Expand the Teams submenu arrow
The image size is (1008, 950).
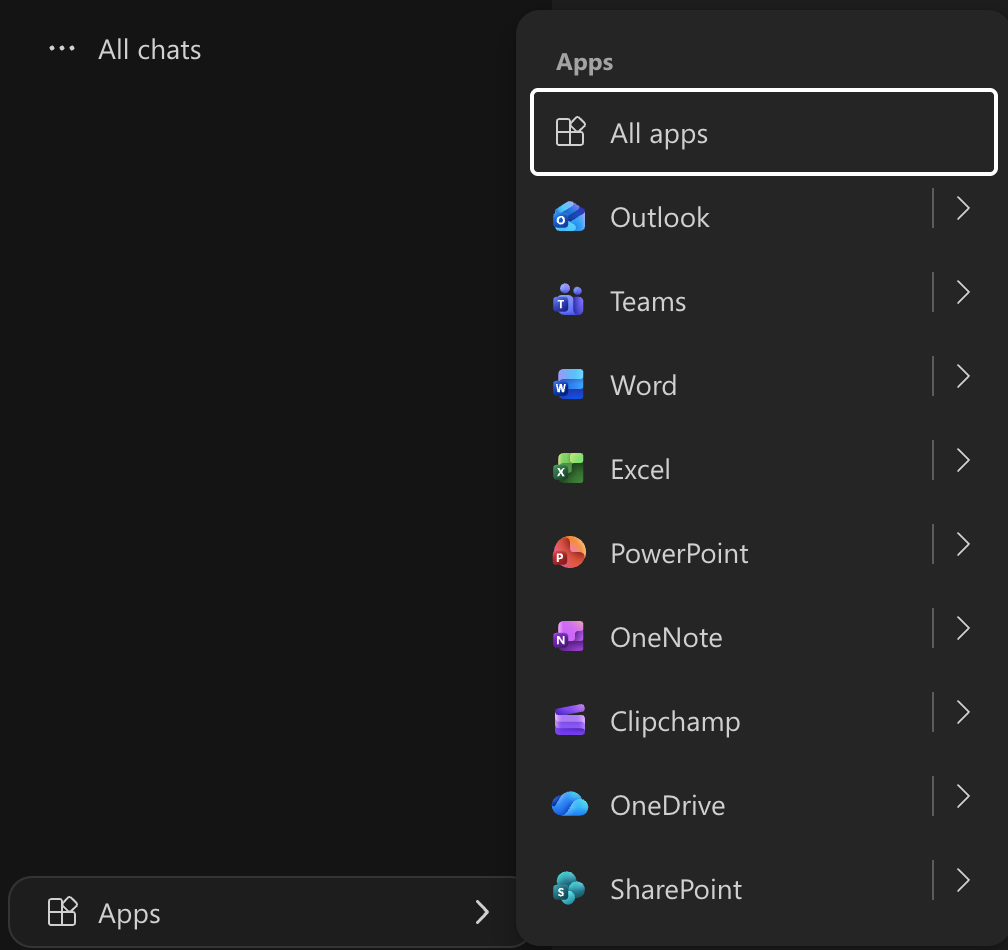(x=963, y=292)
